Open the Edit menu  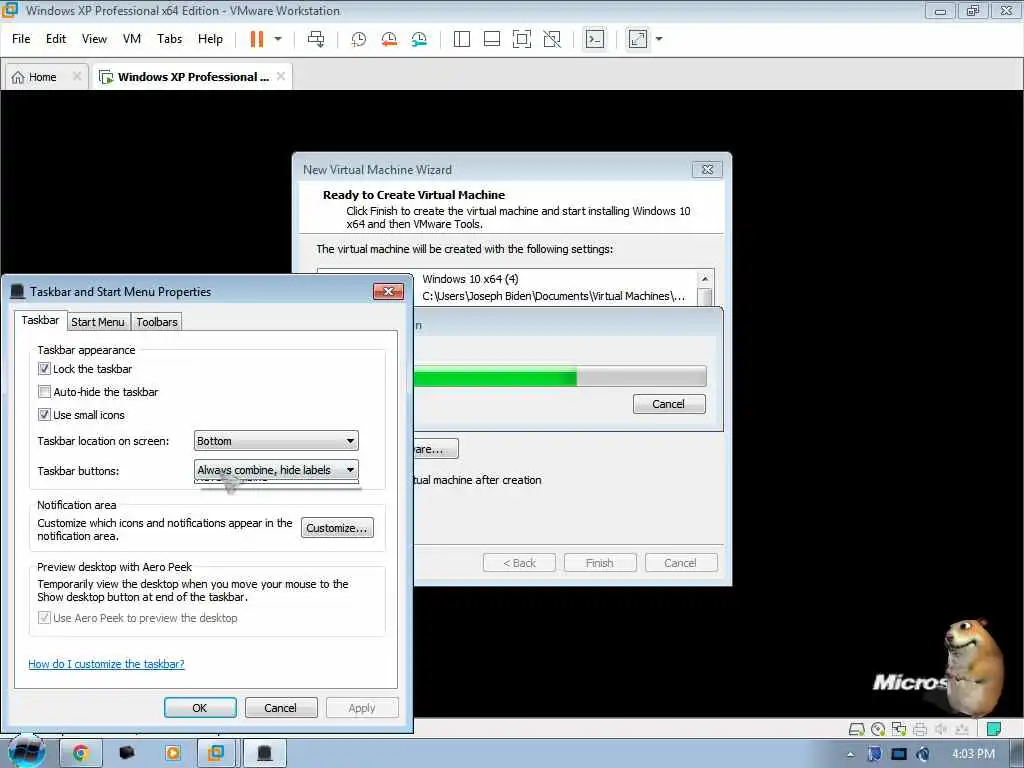[56, 39]
